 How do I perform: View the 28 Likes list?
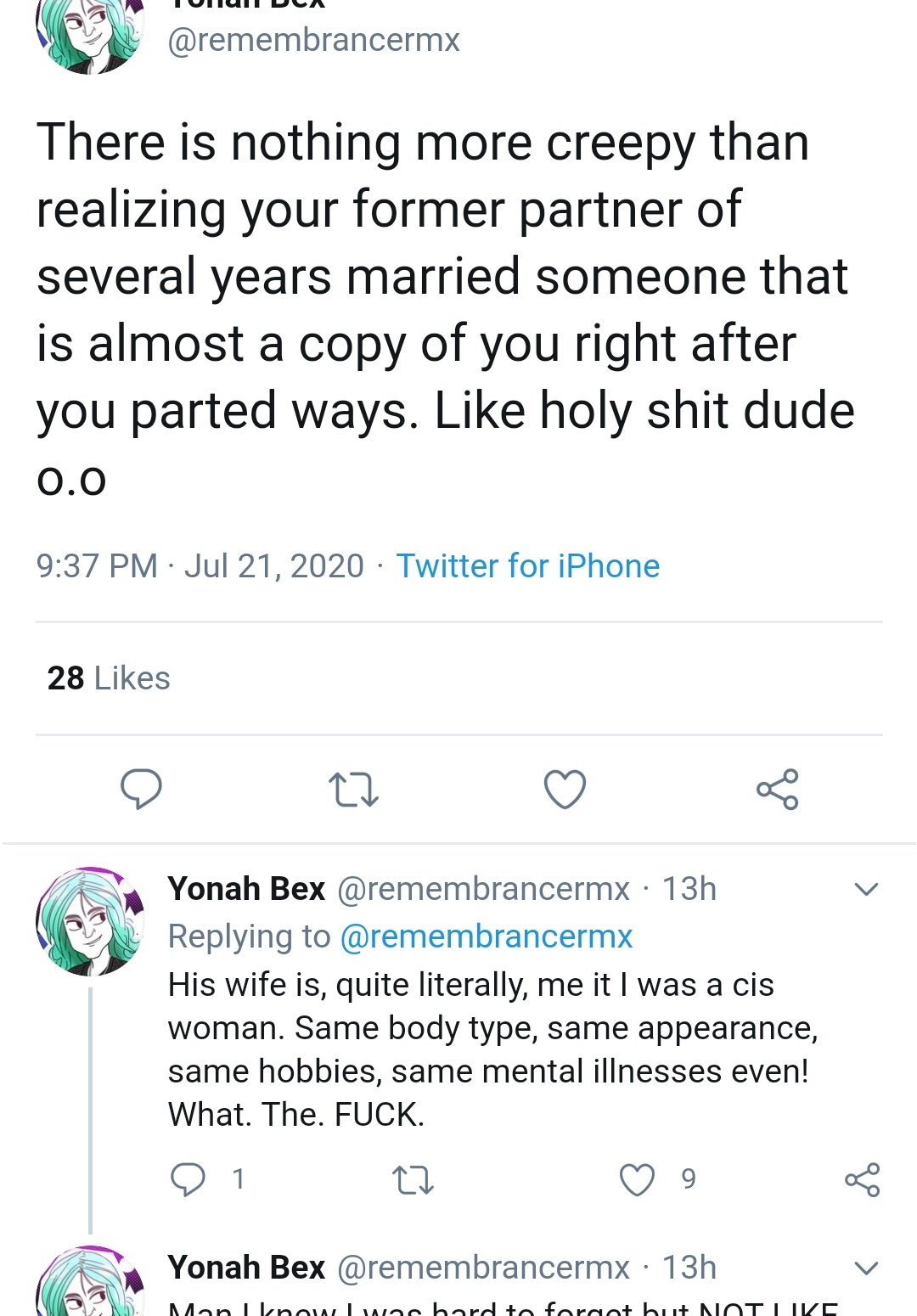[x=109, y=678]
